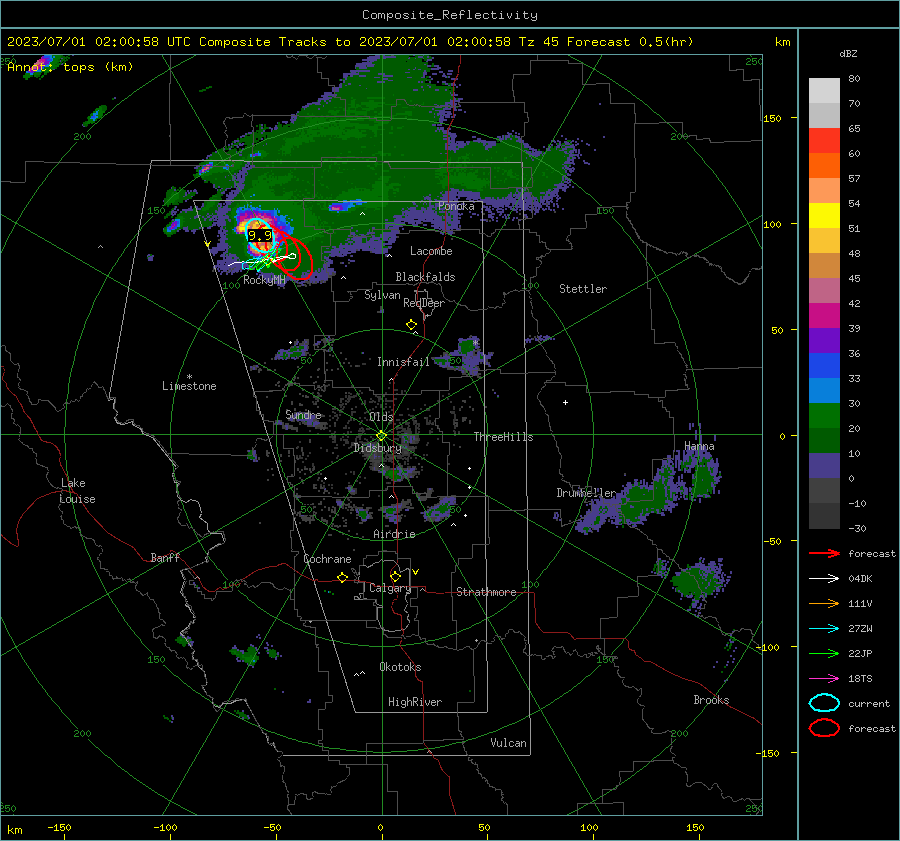Image resolution: width=900 pixels, height=841 pixels.
Task: Click the Okotoks city label
Action: 400,667
